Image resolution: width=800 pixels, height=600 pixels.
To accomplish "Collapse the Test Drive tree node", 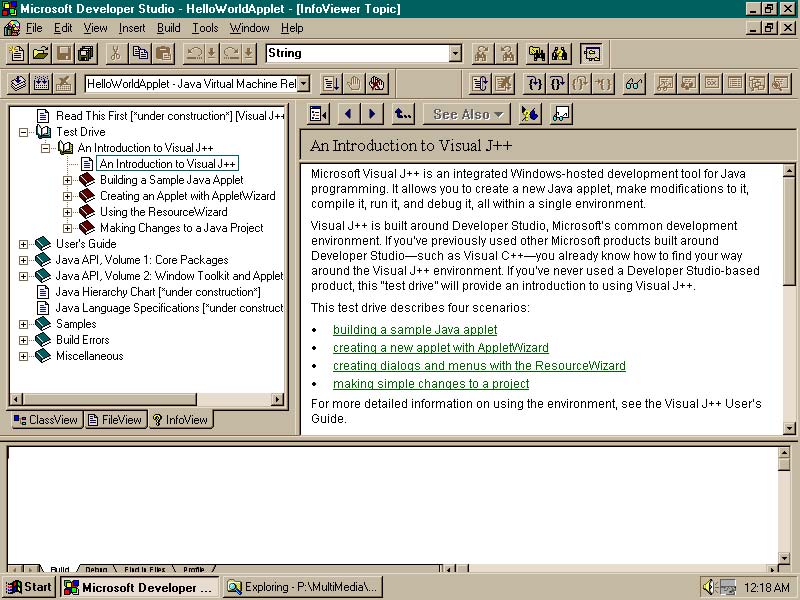I will tap(23, 132).
